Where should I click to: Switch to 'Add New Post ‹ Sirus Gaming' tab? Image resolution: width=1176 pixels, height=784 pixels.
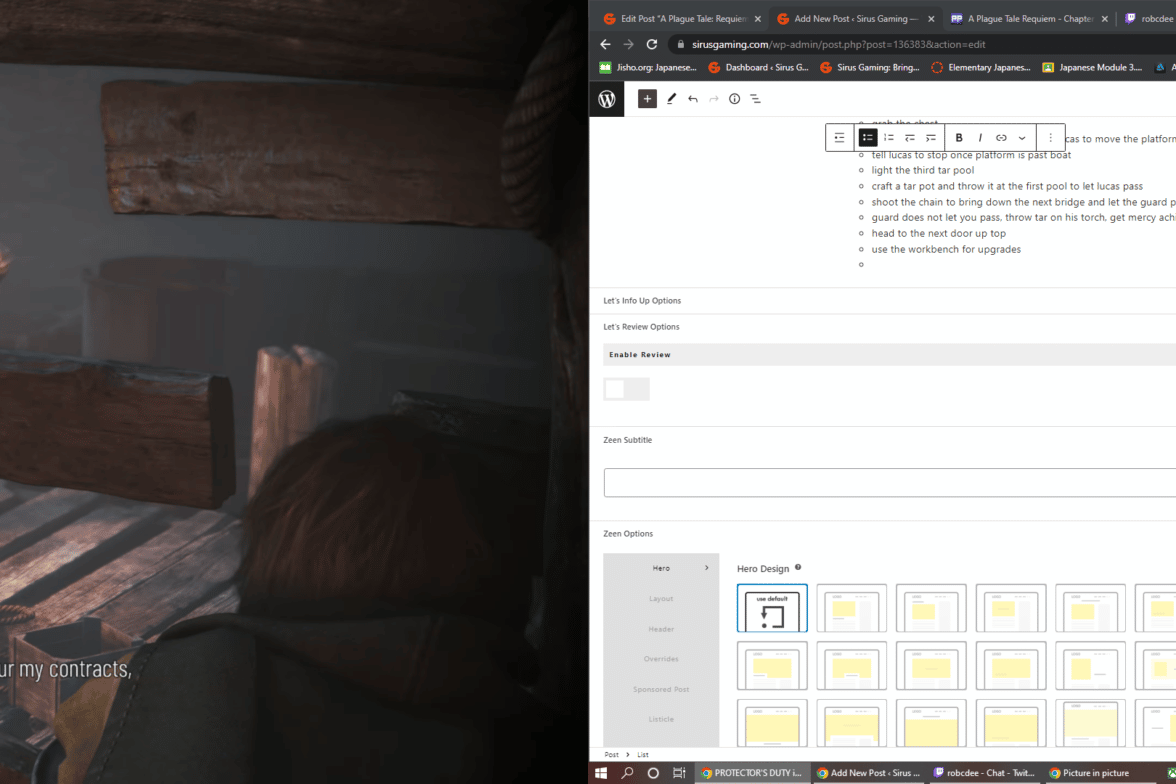(855, 19)
